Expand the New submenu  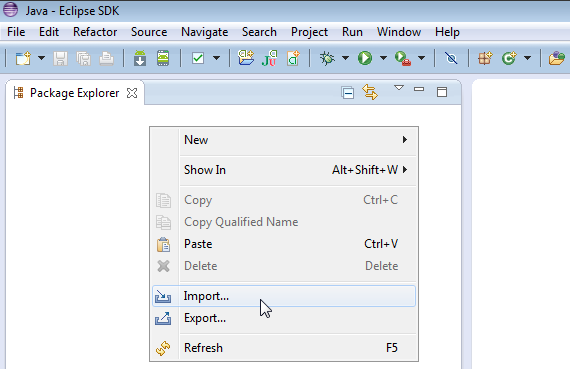tap(284, 140)
